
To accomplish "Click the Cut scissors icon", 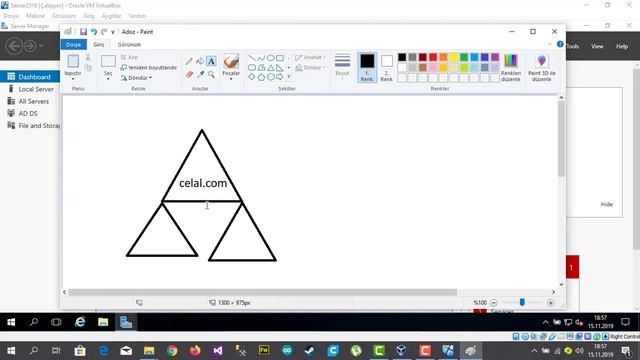I will click(88, 58).
